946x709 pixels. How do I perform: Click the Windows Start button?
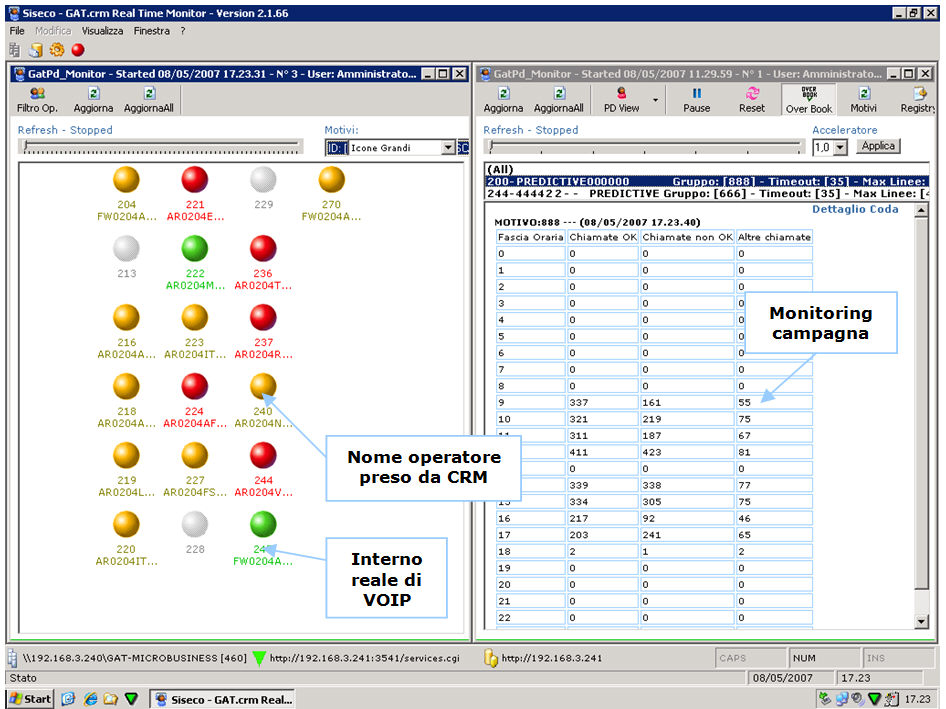[x=30, y=699]
